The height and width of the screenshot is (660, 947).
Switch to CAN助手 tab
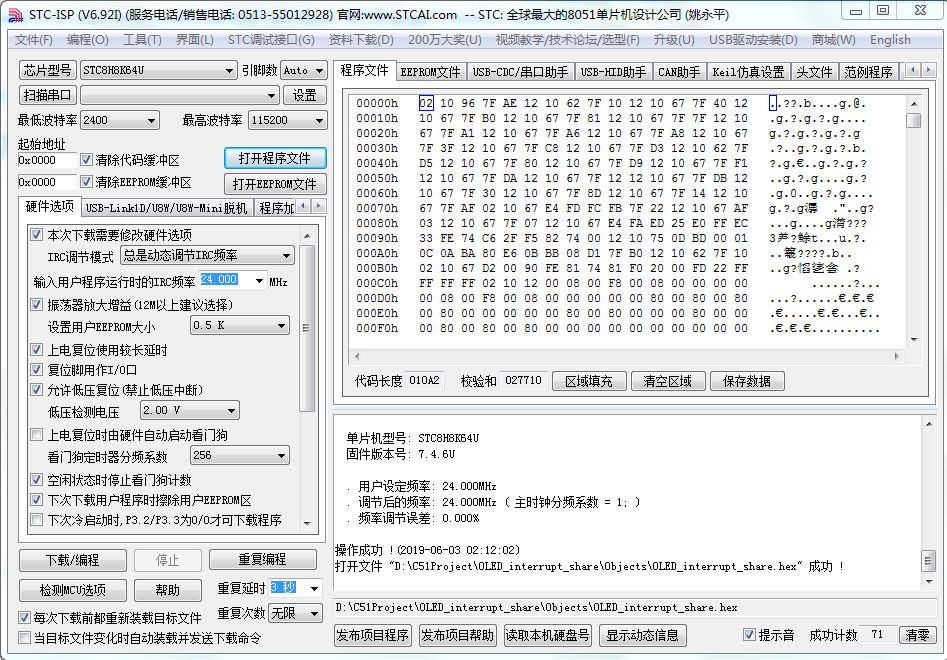[x=679, y=72]
